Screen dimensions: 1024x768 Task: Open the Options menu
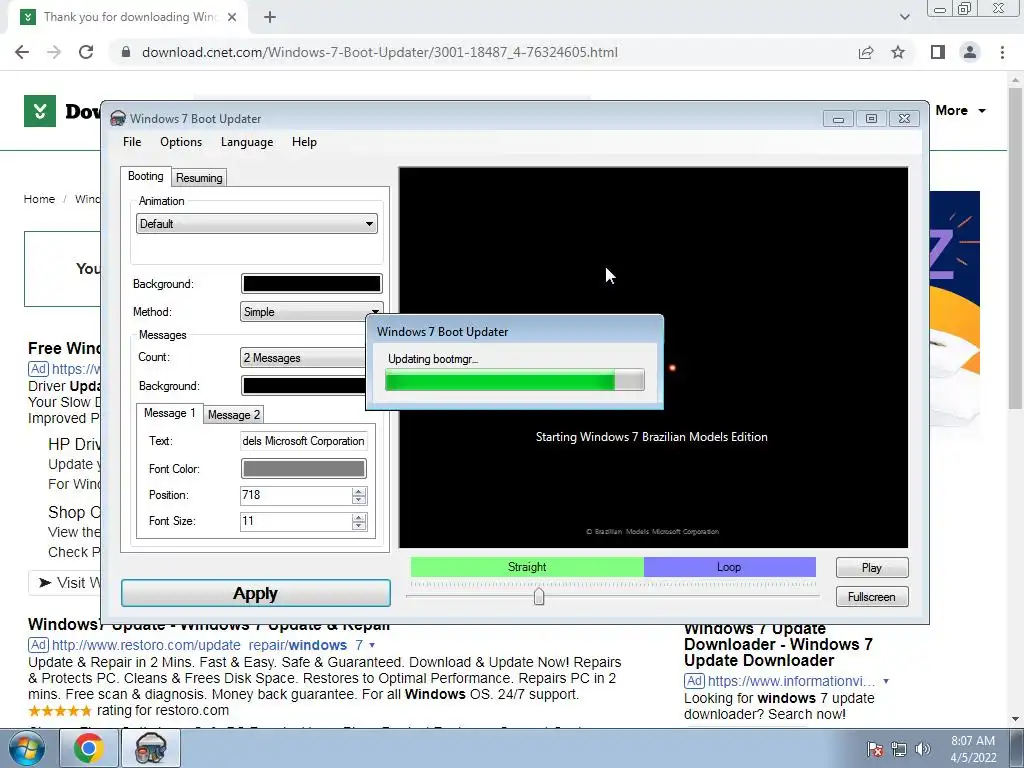(181, 142)
